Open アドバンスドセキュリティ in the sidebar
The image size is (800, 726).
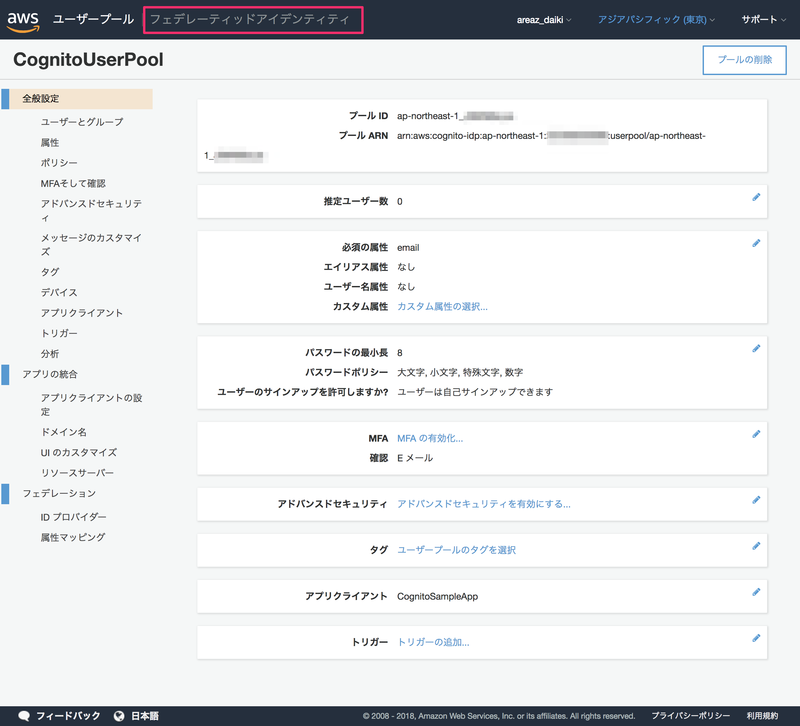91,210
